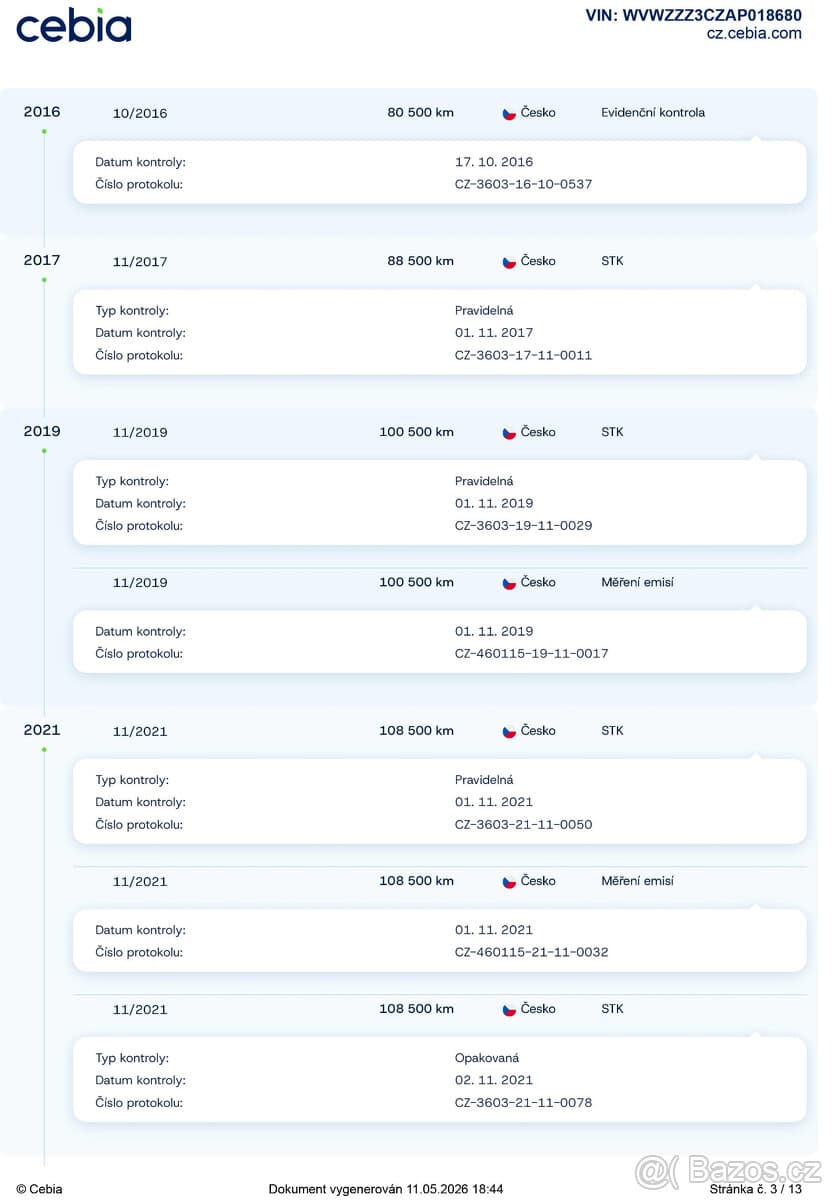Select the 2017 year heading
This screenshot has width=832, height=1200.
coord(42,260)
